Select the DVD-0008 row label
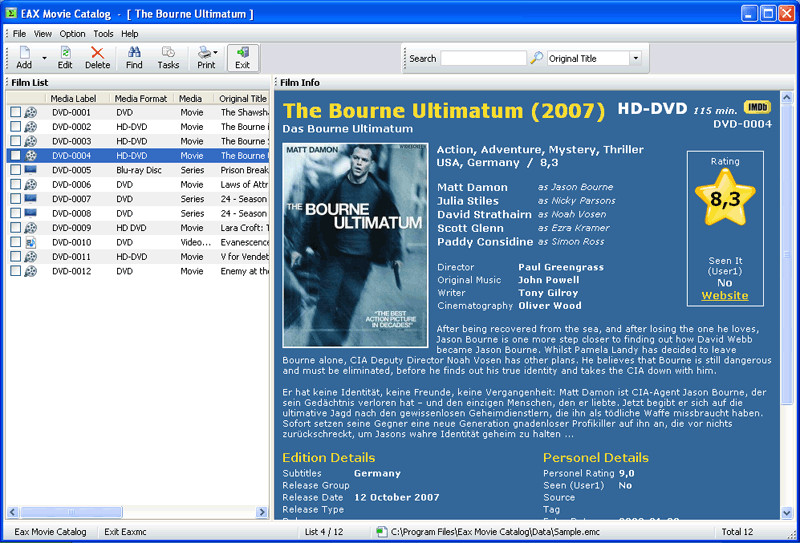The height and width of the screenshot is (543, 800). point(71,213)
